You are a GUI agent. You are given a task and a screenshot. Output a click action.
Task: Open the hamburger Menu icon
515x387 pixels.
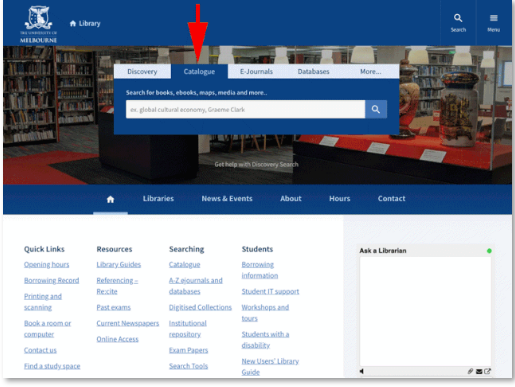(493, 18)
